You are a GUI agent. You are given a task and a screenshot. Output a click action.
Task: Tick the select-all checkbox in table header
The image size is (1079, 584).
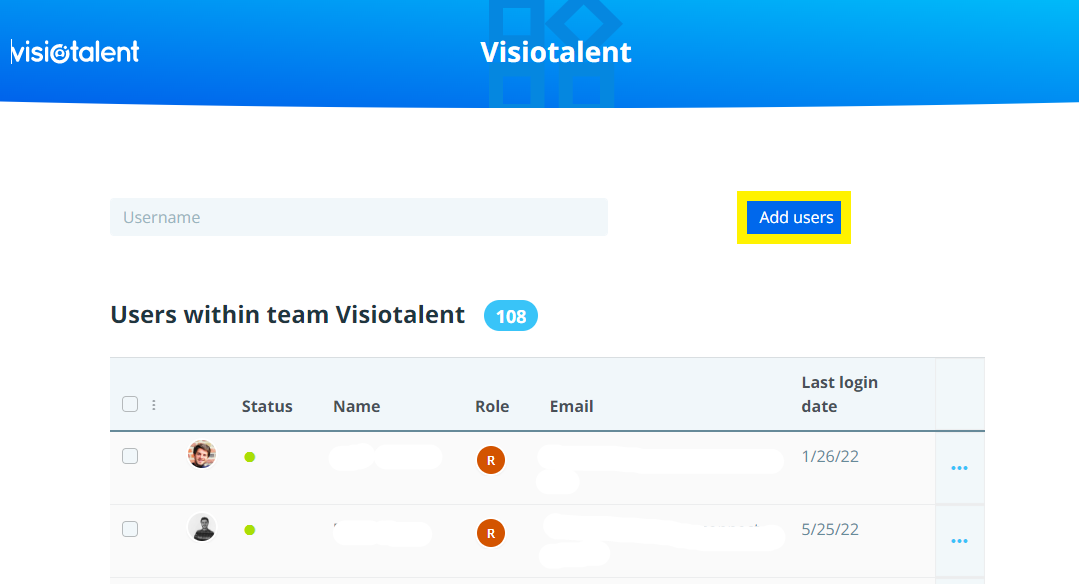click(130, 405)
